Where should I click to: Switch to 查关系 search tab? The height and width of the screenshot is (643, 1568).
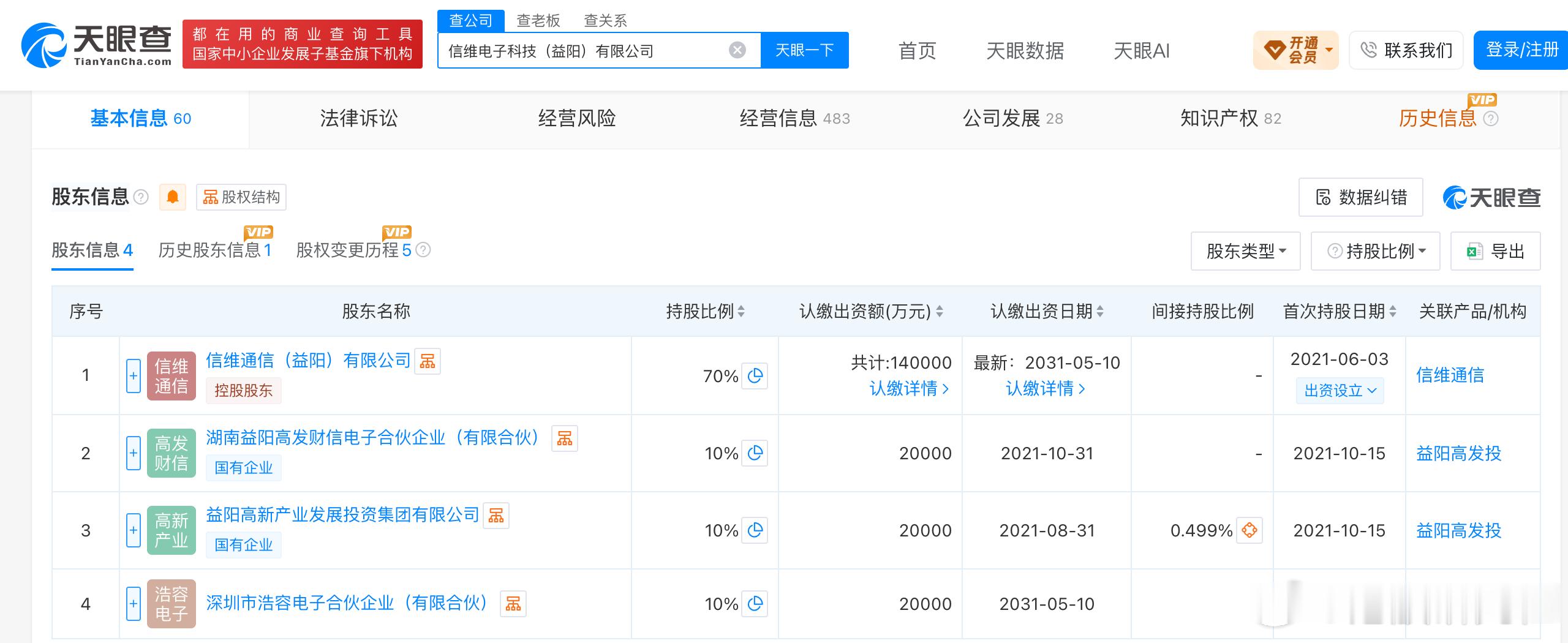click(x=606, y=21)
